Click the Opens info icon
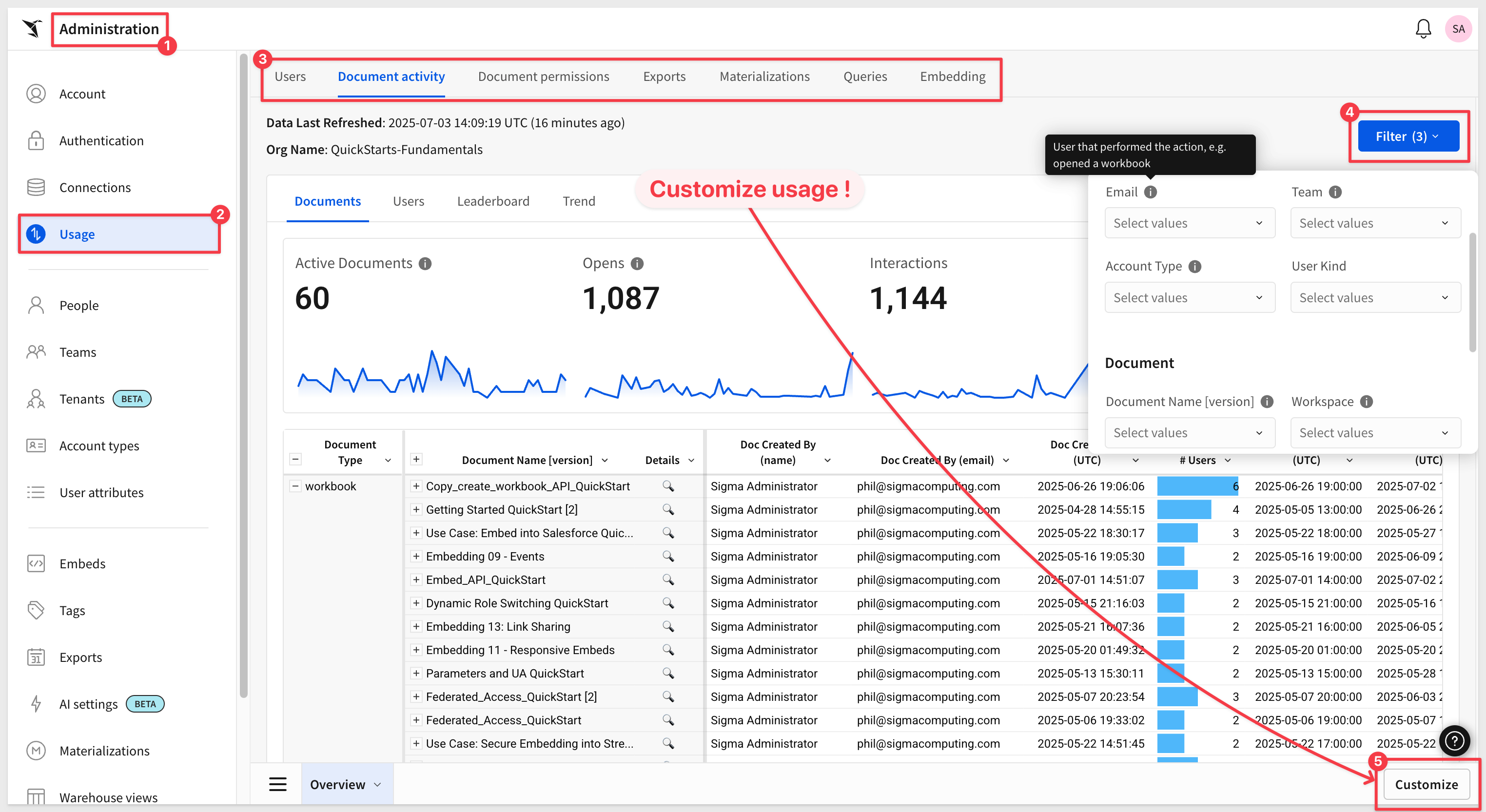 coord(637,264)
